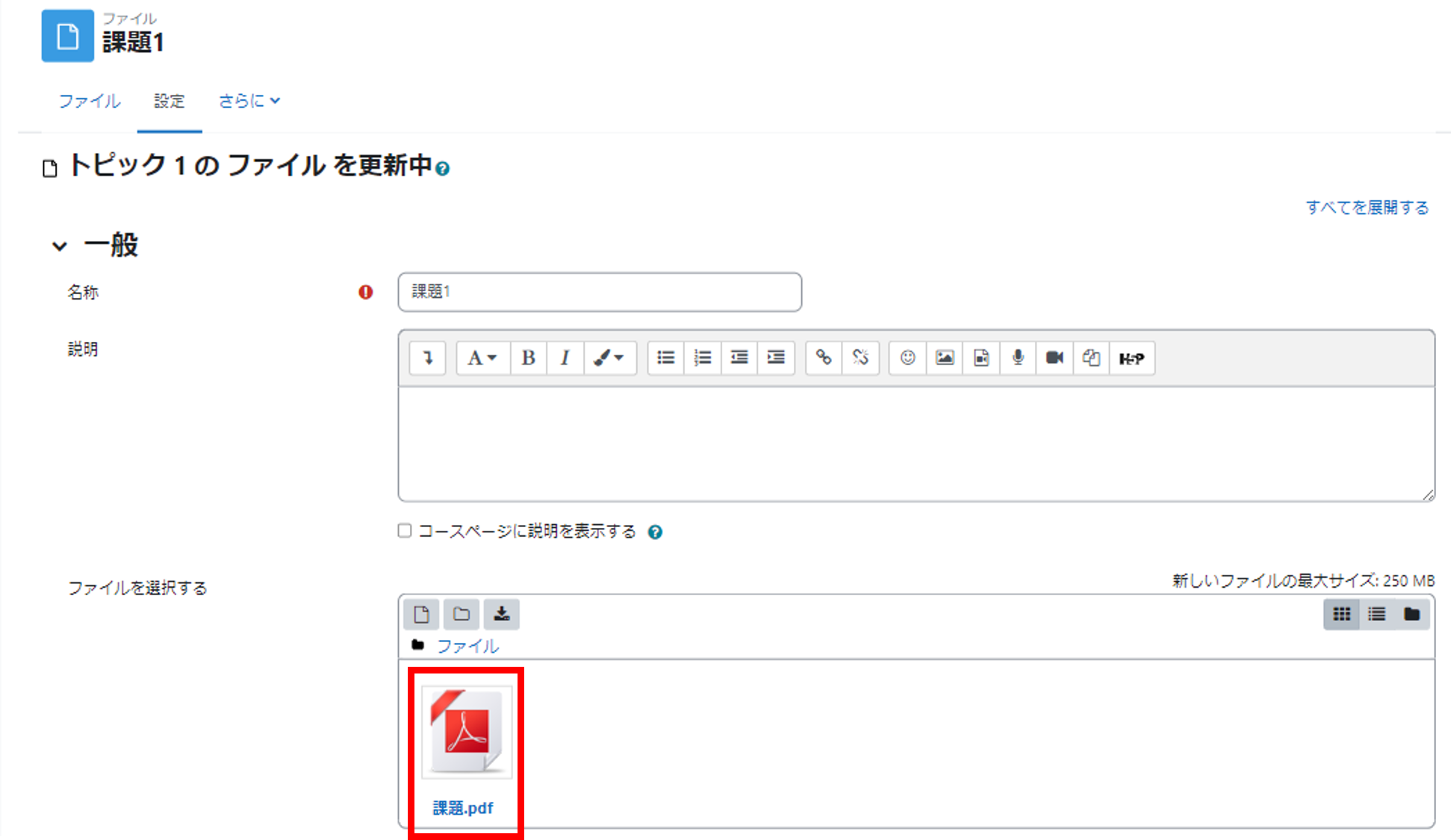This screenshot has height=840, width=1451.
Task: Switch file manager to list view
Action: 1377,615
